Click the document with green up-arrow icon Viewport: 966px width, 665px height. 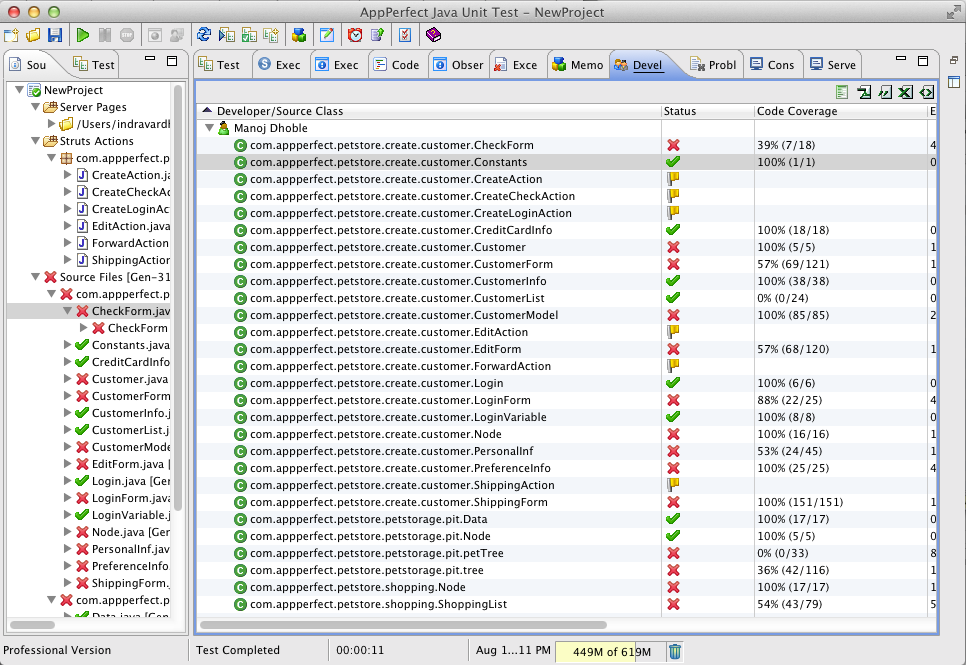[378, 35]
